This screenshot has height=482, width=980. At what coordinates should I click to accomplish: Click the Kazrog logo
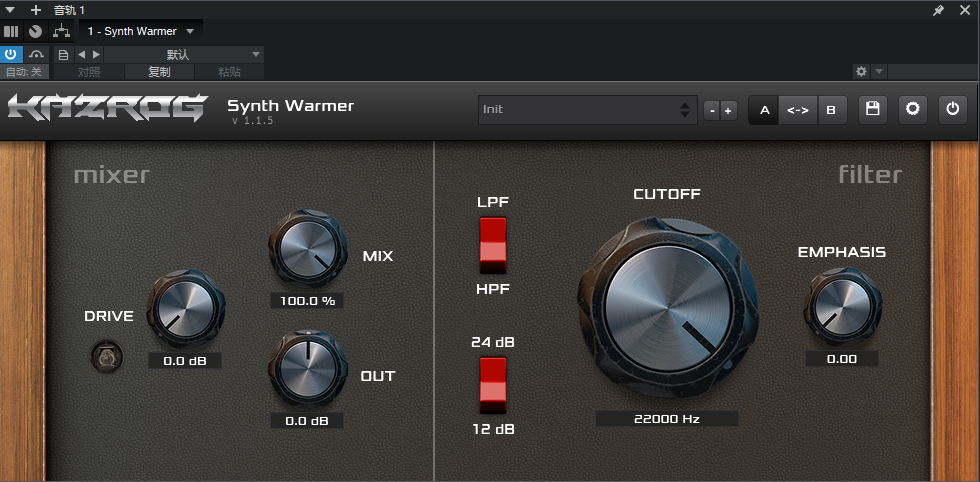[107, 108]
